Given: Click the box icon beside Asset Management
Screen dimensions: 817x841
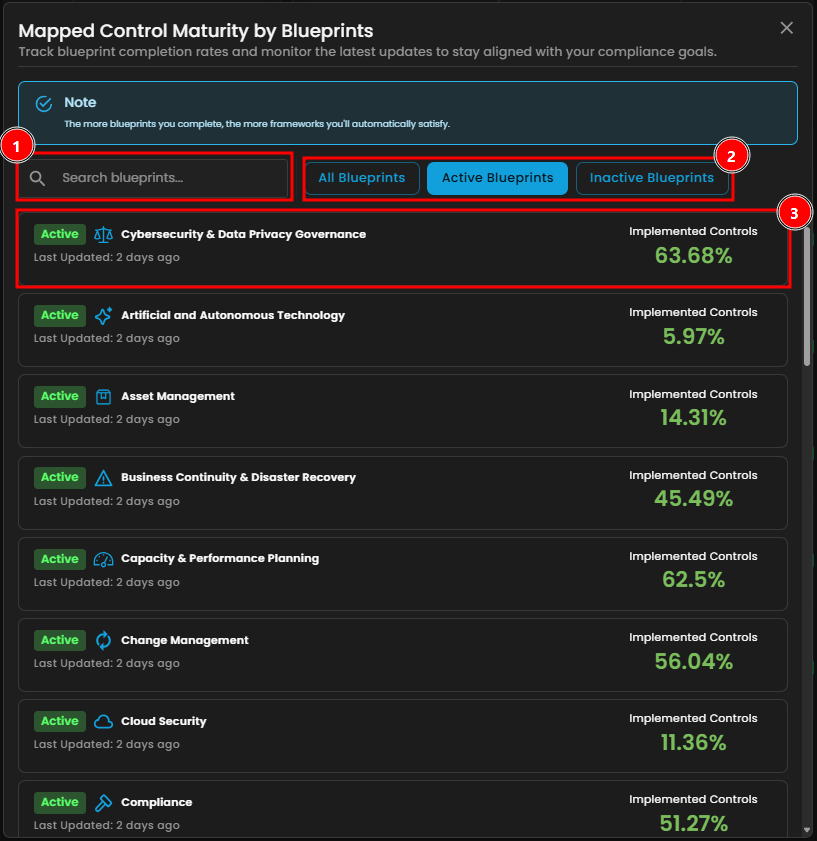Looking at the screenshot, I should (x=104, y=396).
